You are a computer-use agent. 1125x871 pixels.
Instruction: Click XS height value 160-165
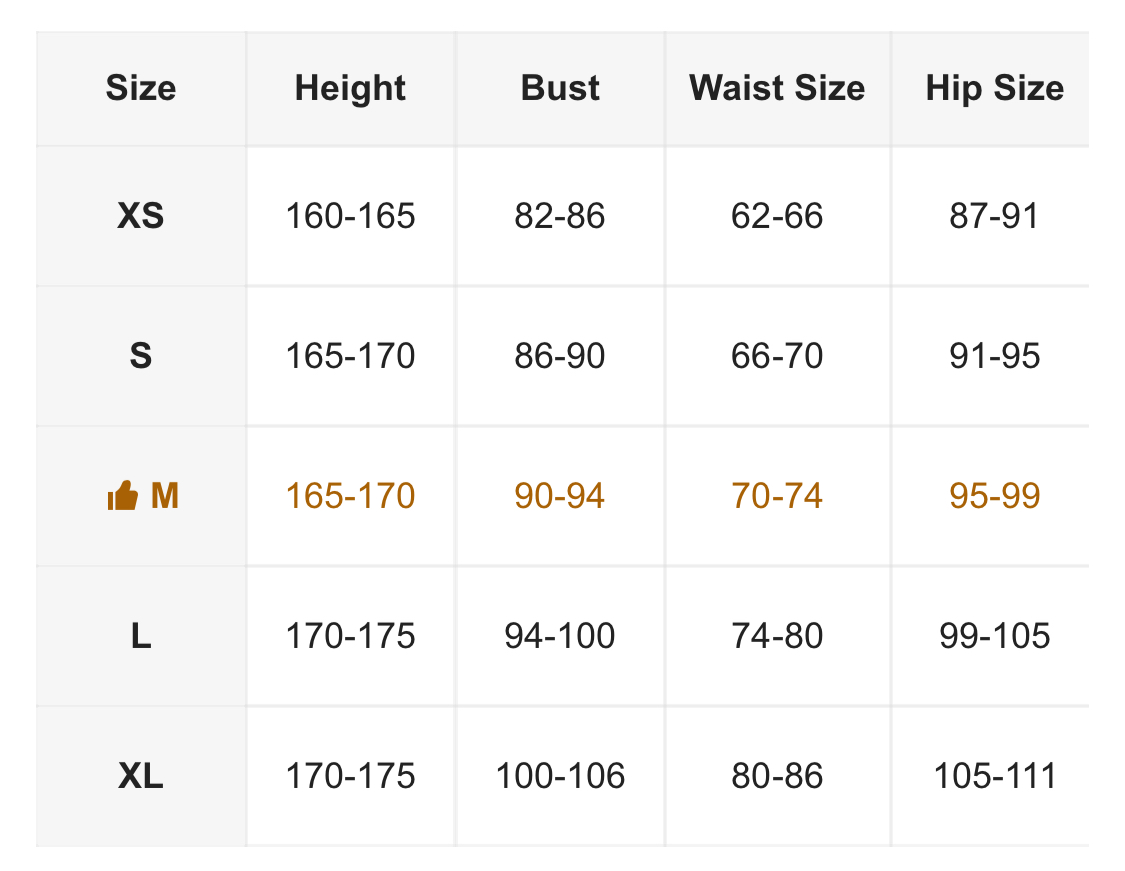(350, 216)
